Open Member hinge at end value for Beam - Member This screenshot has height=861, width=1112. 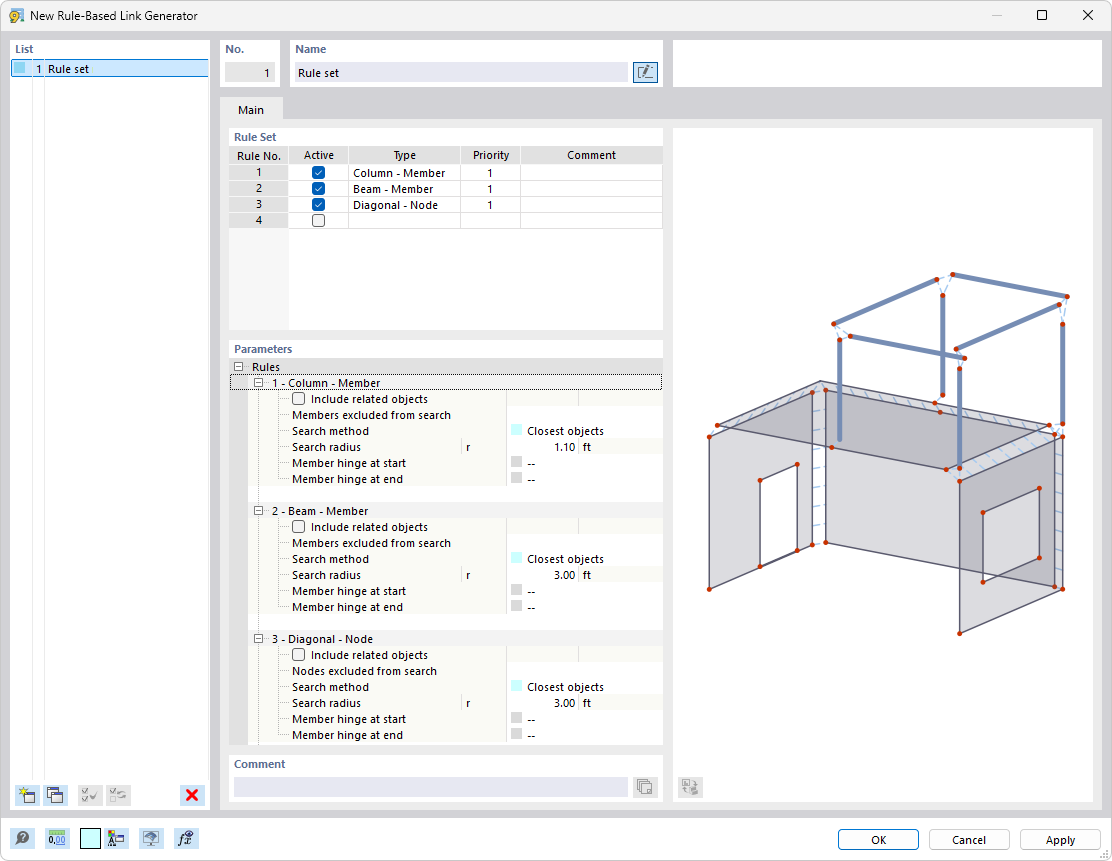point(584,607)
